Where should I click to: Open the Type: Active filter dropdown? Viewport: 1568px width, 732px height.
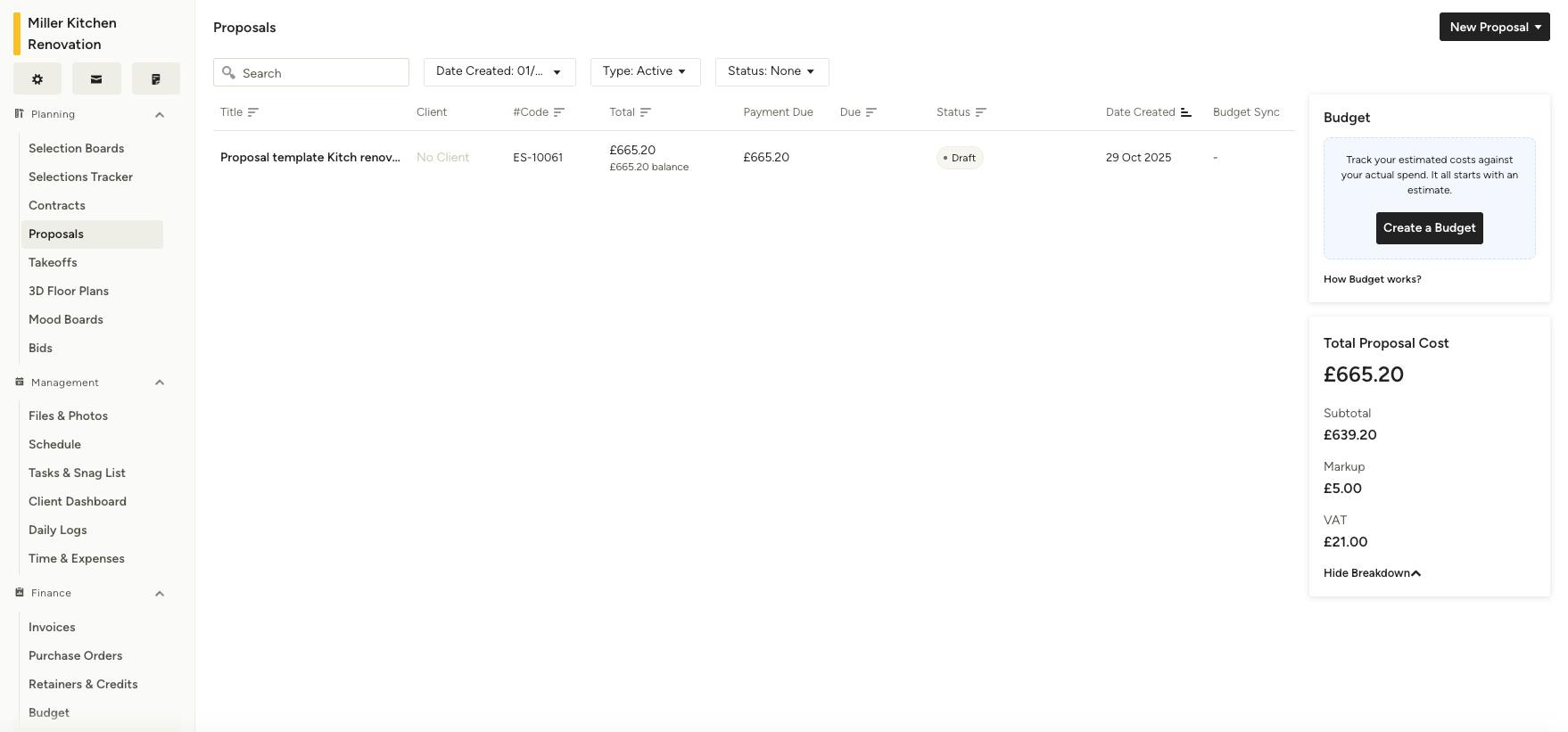pos(646,72)
